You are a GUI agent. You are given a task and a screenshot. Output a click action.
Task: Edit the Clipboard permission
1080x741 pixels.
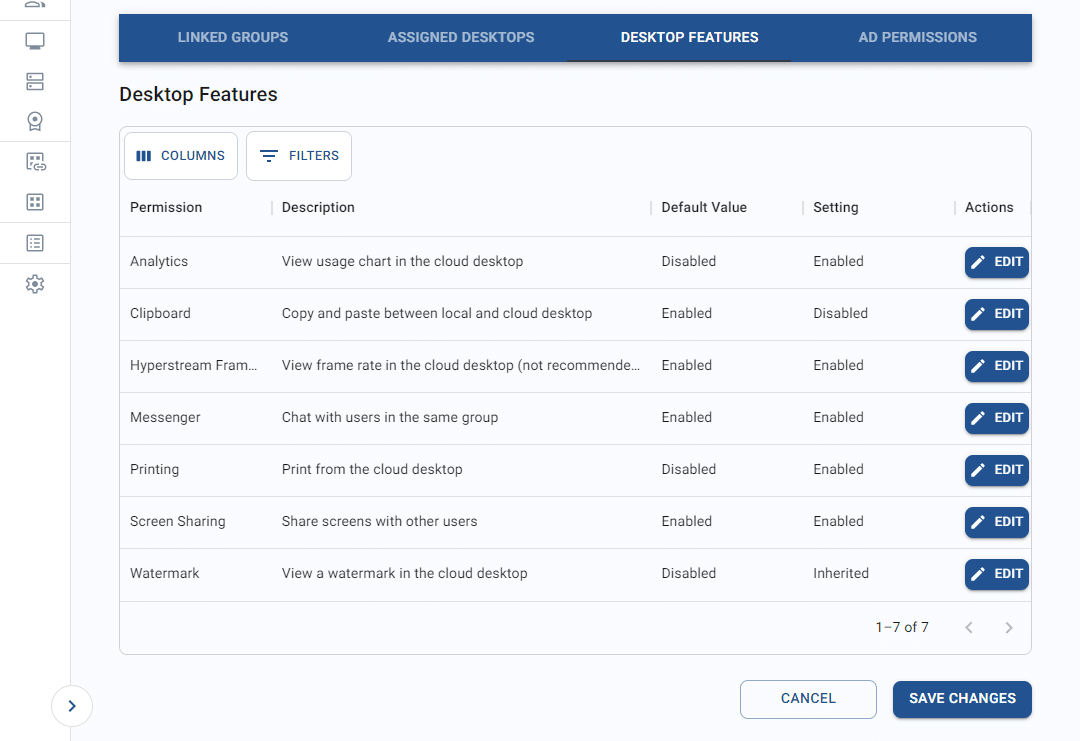click(996, 314)
